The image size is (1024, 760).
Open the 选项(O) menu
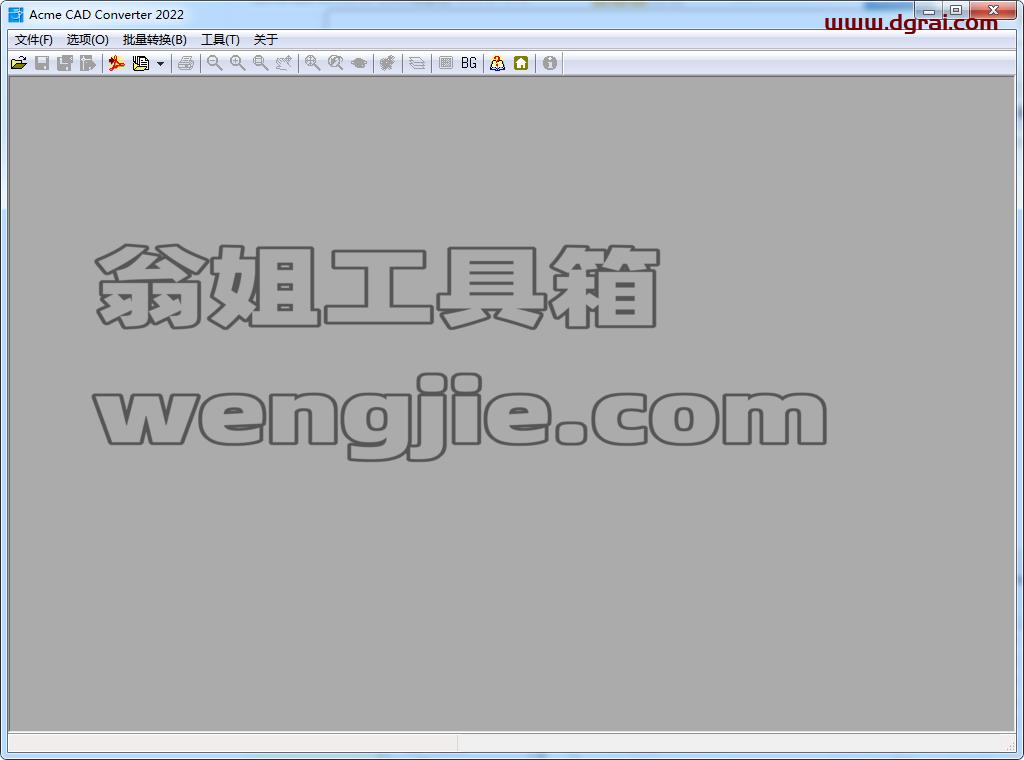click(x=88, y=40)
